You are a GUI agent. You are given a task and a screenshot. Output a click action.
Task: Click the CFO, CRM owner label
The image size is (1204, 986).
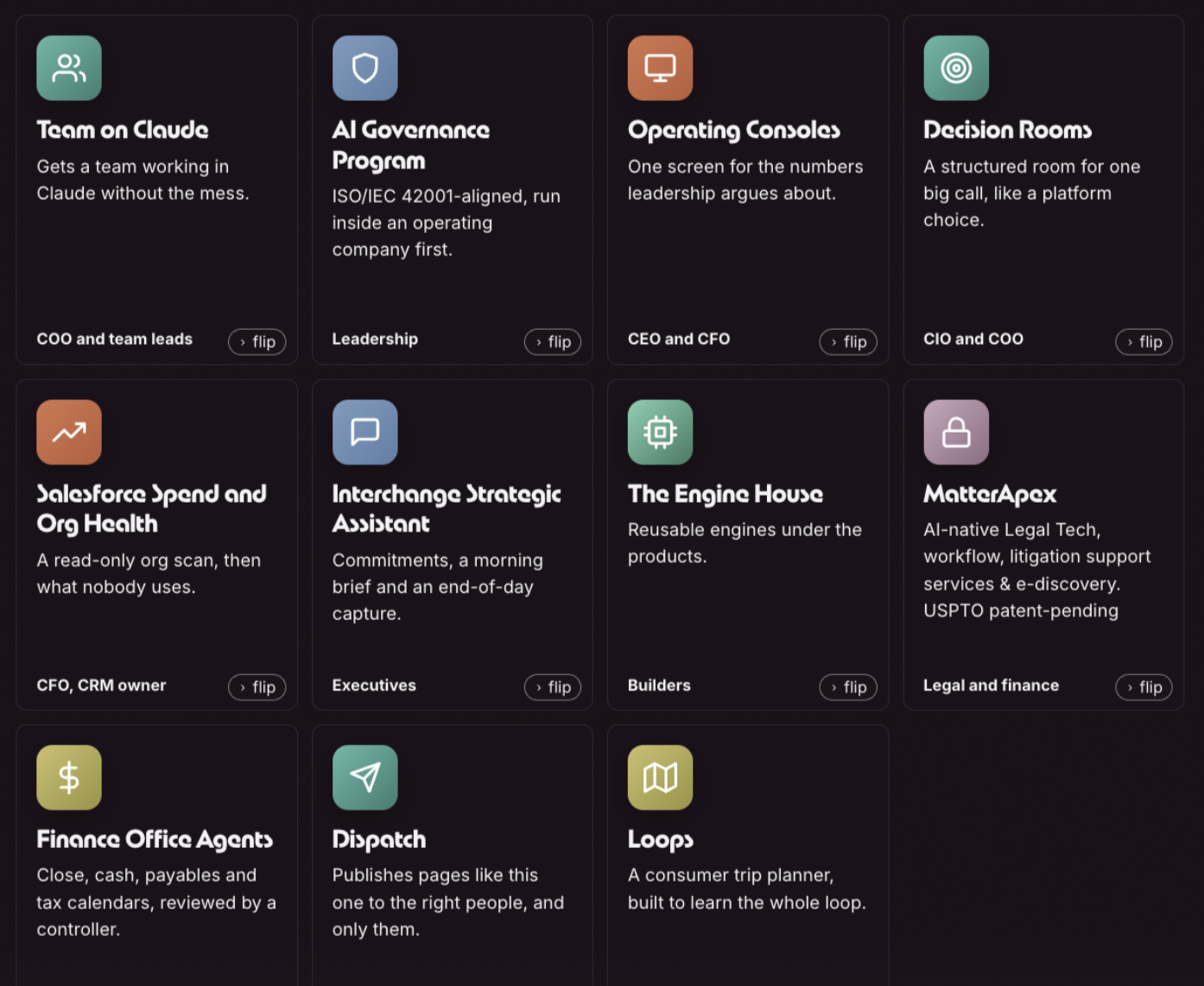click(101, 686)
